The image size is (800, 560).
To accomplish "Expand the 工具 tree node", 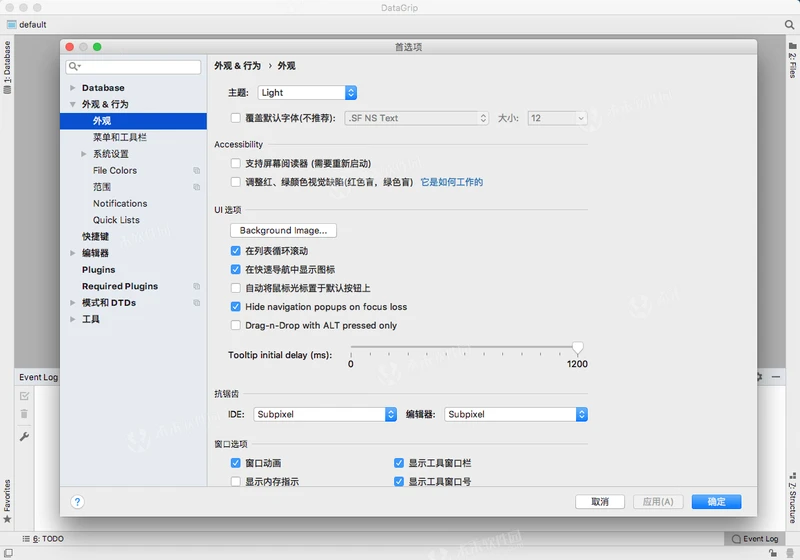I will pos(72,319).
